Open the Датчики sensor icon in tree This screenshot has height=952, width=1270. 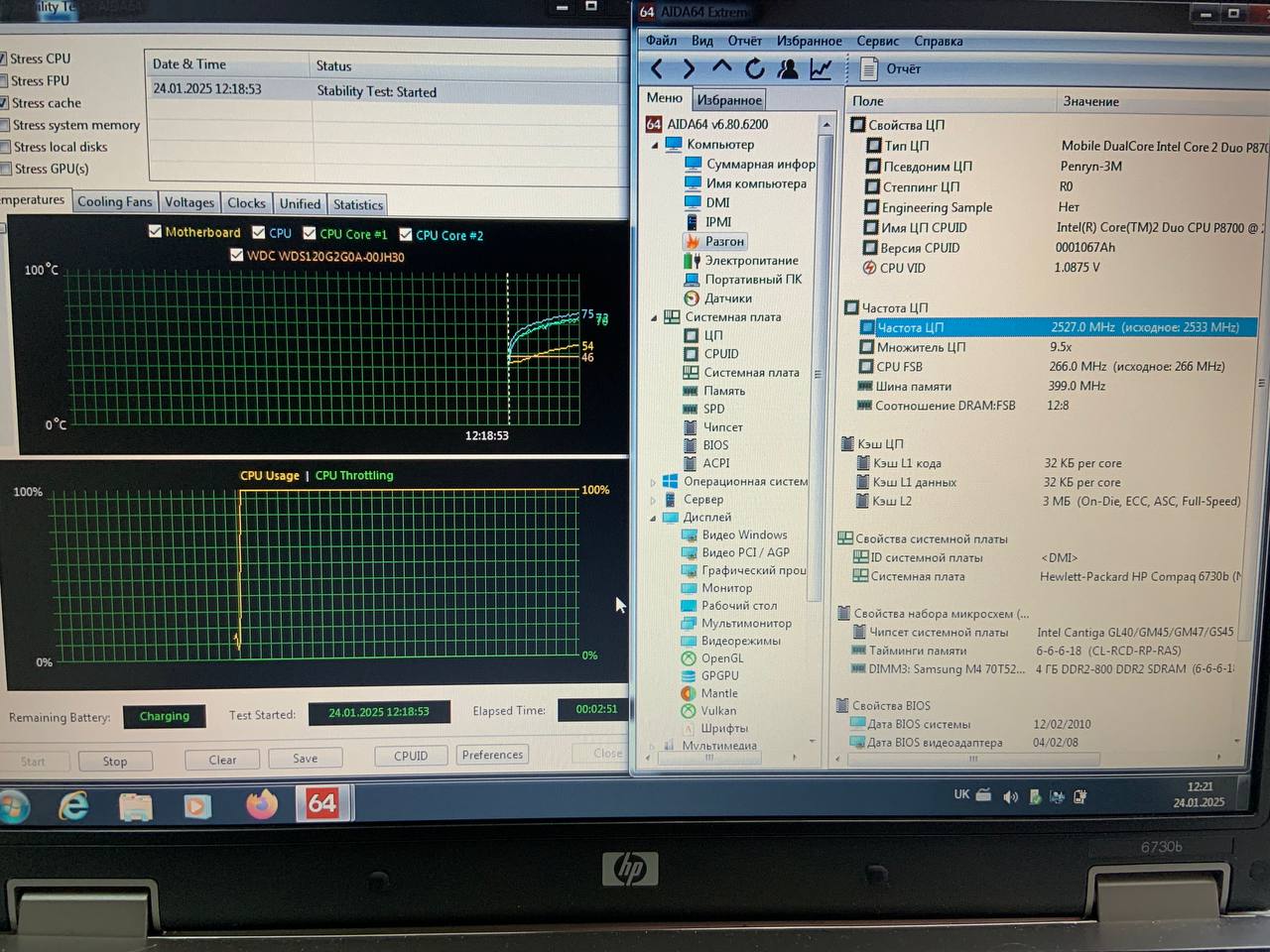click(x=692, y=297)
